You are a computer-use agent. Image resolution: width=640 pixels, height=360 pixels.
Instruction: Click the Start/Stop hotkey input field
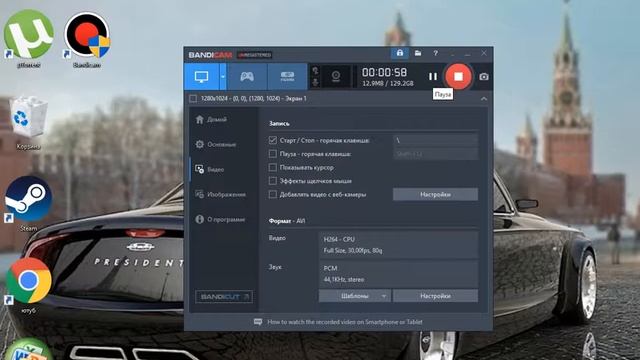point(436,140)
